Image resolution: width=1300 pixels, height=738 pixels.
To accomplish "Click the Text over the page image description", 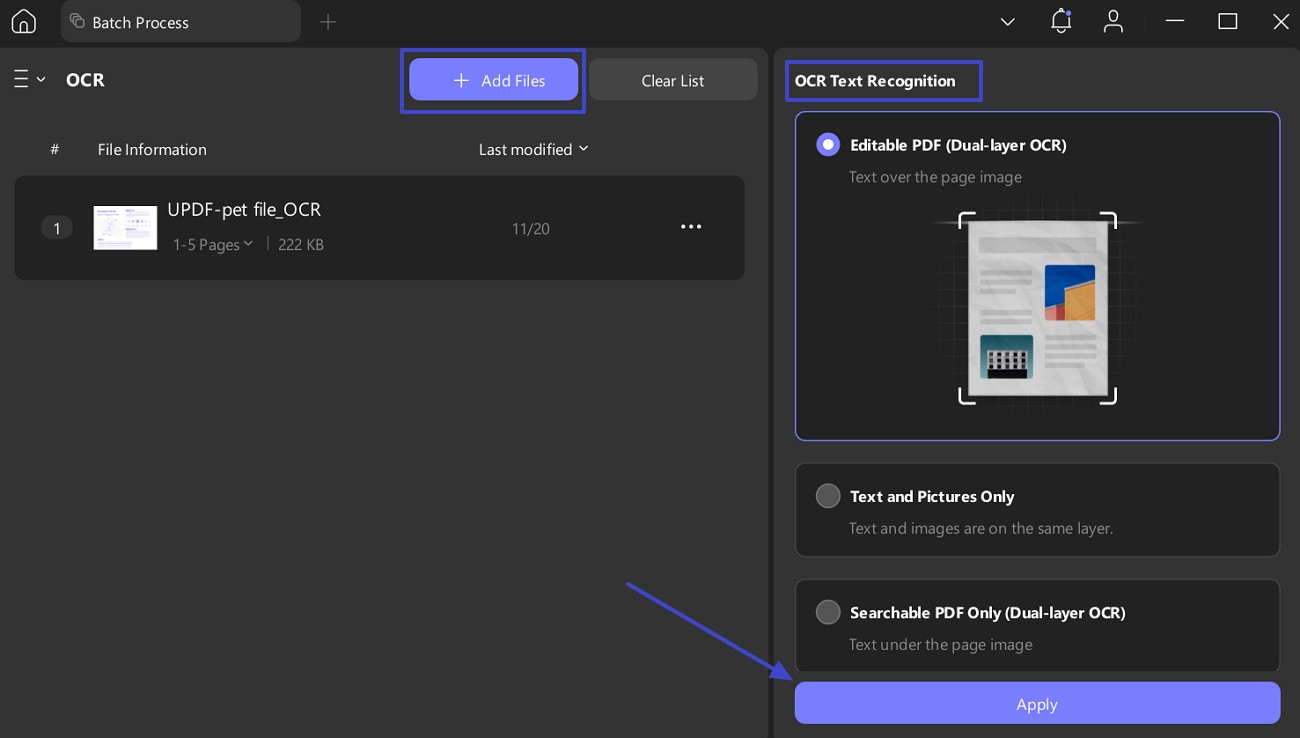I will (x=935, y=177).
